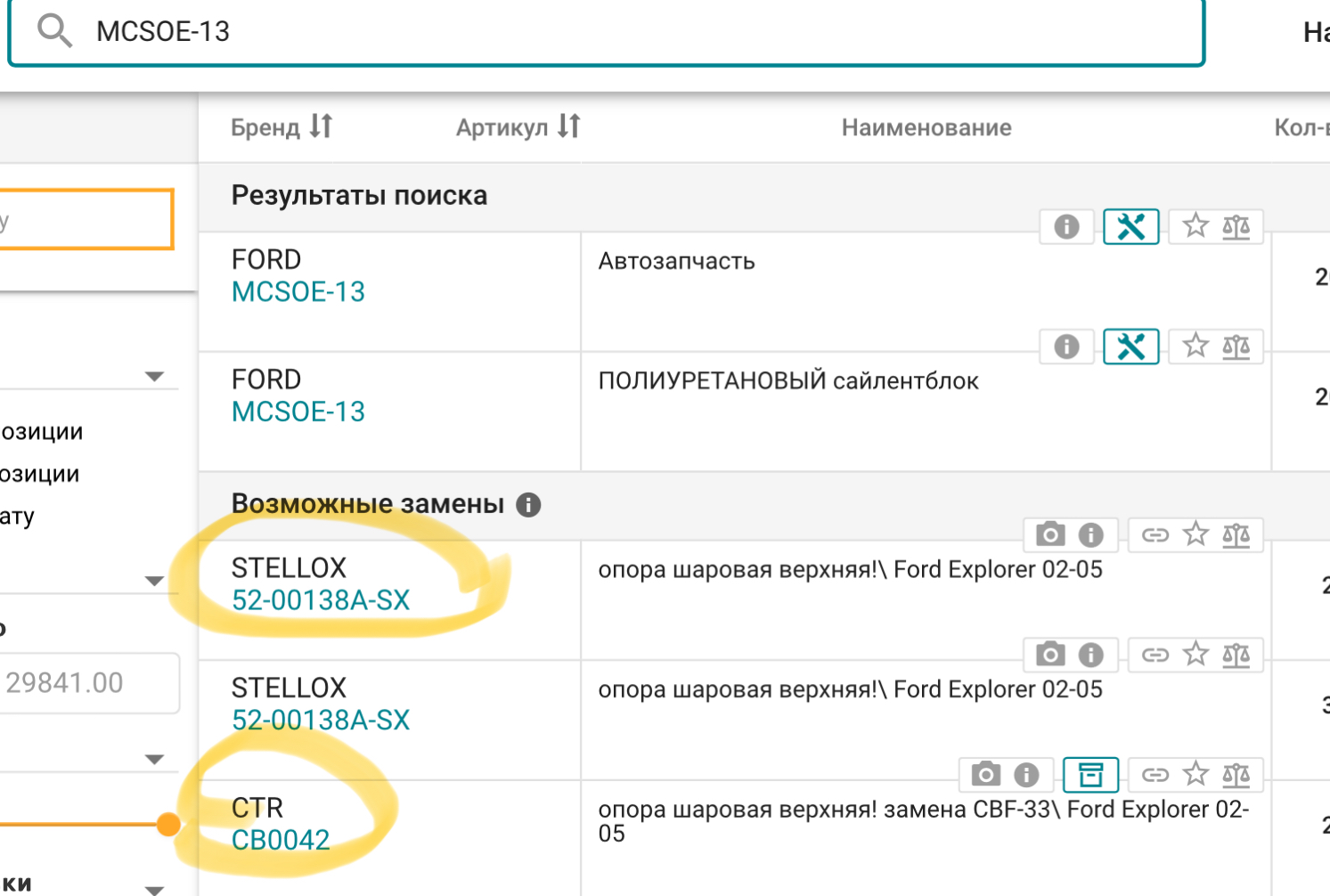Image resolution: width=1330 pixels, height=896 pixels.
Task: Click the price field showing 29841.00
Action: 89,683
